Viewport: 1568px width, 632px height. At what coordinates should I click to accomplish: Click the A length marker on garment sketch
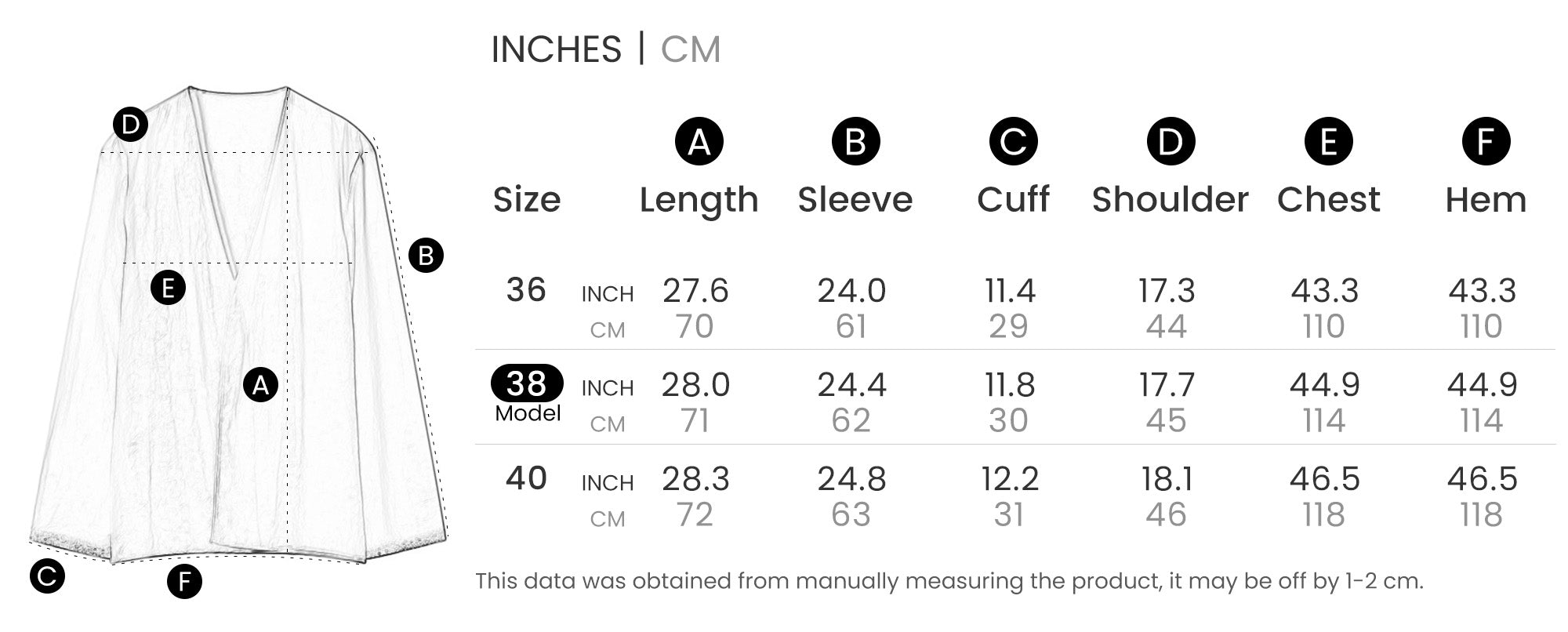pyautogui.click(x=260, y=385)
